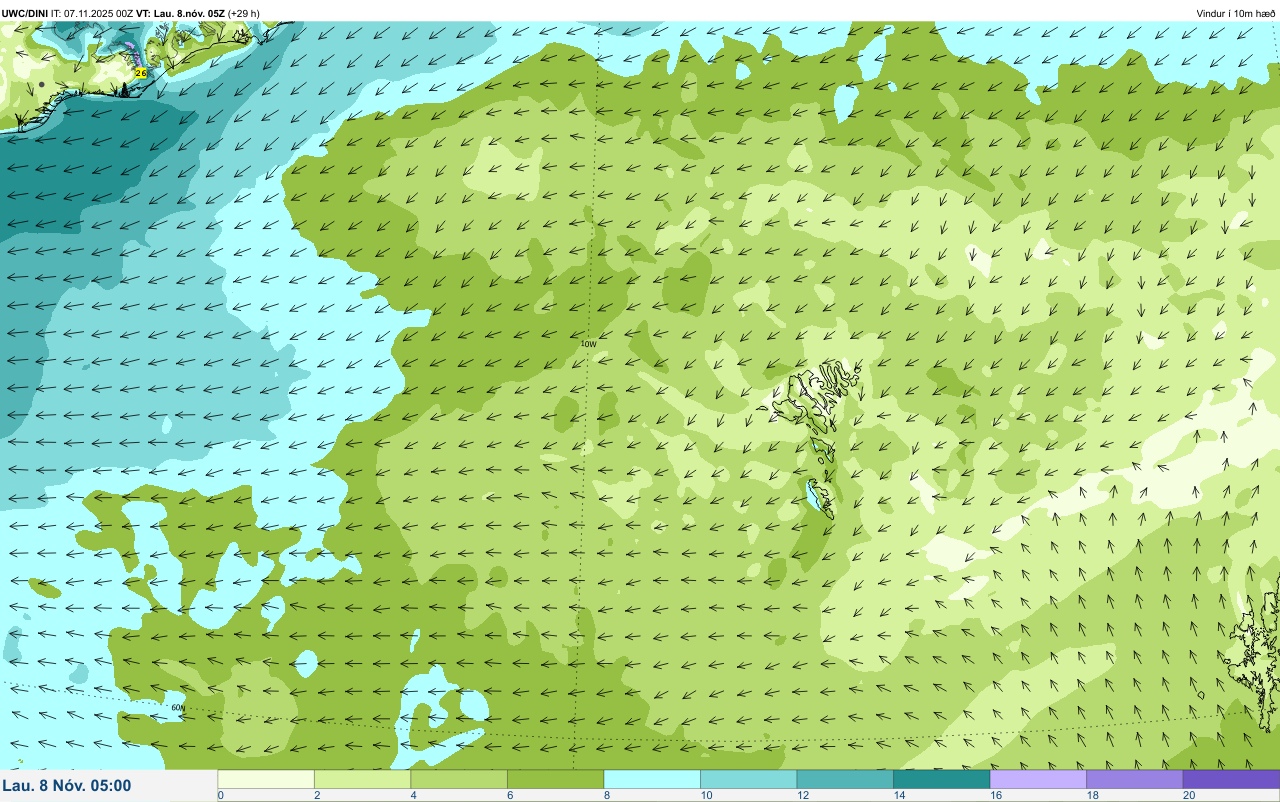
Task: Click the teal 12–14 legend swatch
Action: 845,779
